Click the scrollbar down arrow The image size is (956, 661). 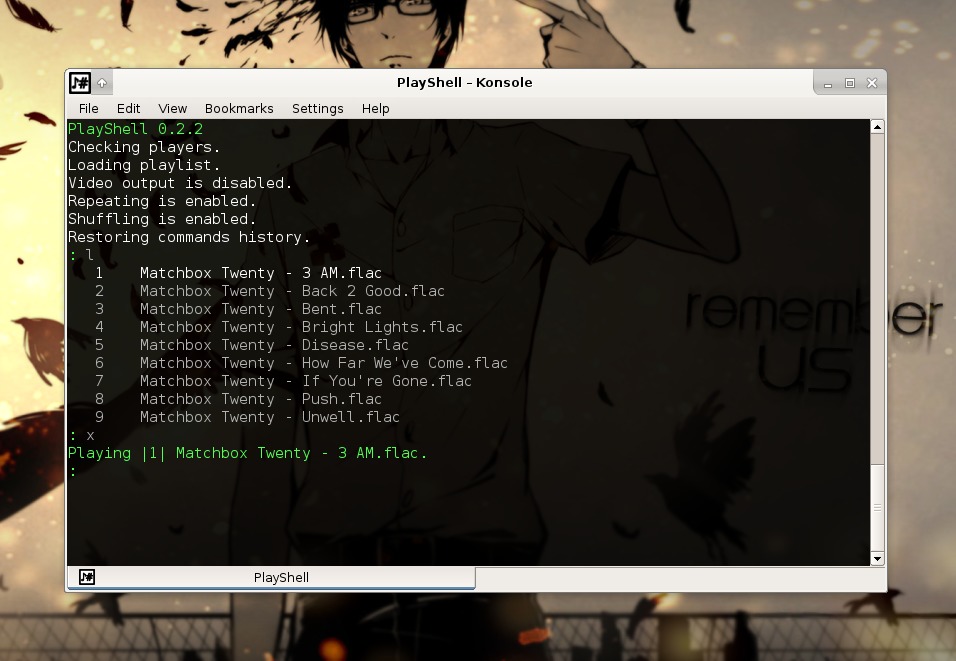tap(877, 559)
